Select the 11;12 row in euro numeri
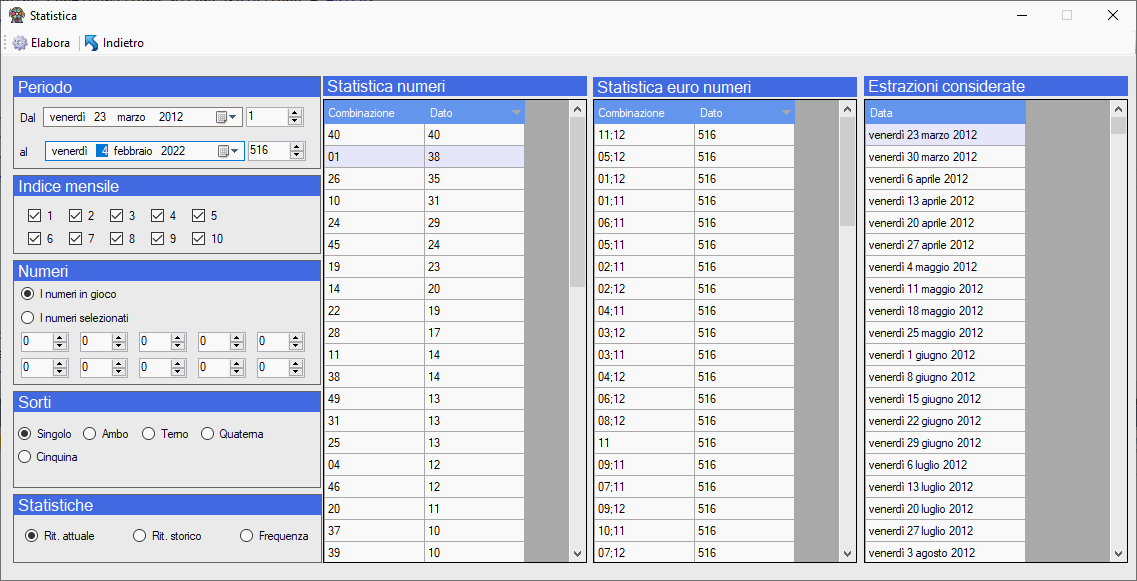 click(x=694, y=135)
